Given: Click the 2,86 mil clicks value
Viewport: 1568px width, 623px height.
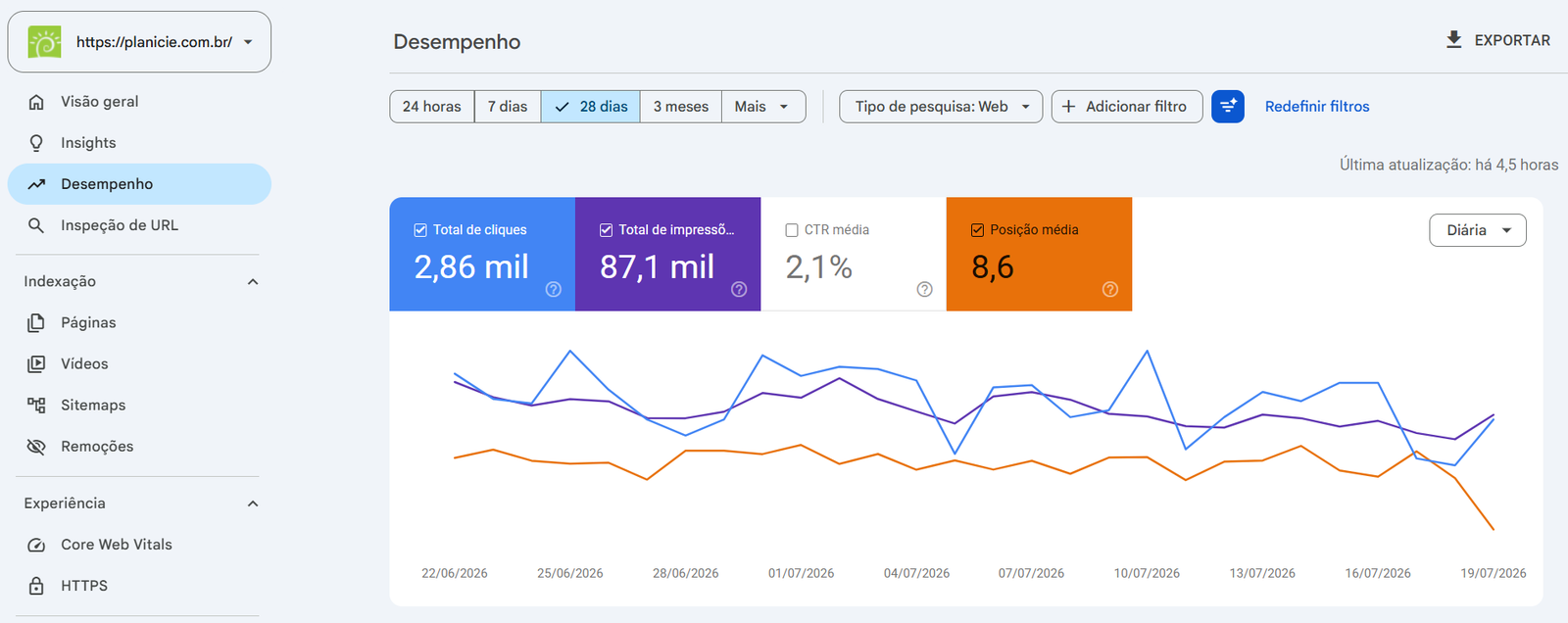Looking at the screenshot, I should coord(471,266).
